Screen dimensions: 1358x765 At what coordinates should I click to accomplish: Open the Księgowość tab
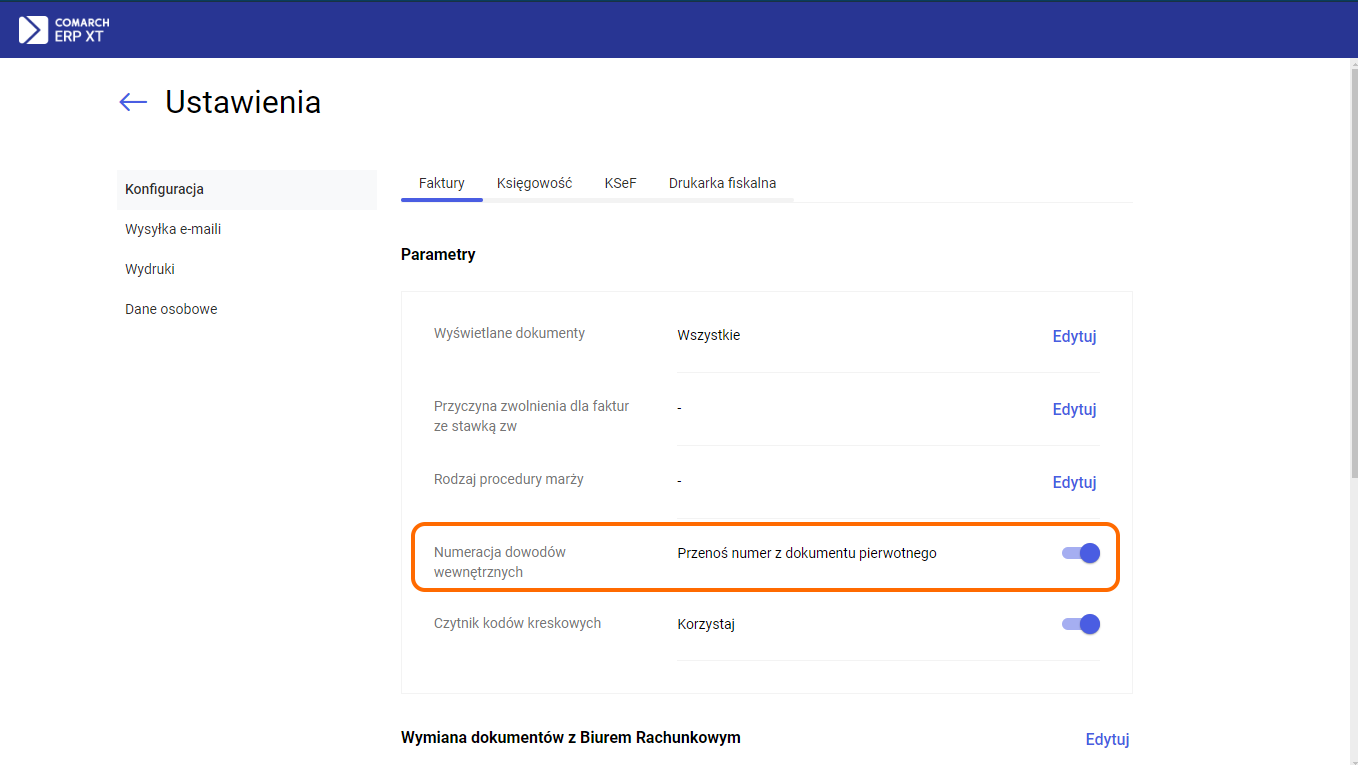[534, 183]
